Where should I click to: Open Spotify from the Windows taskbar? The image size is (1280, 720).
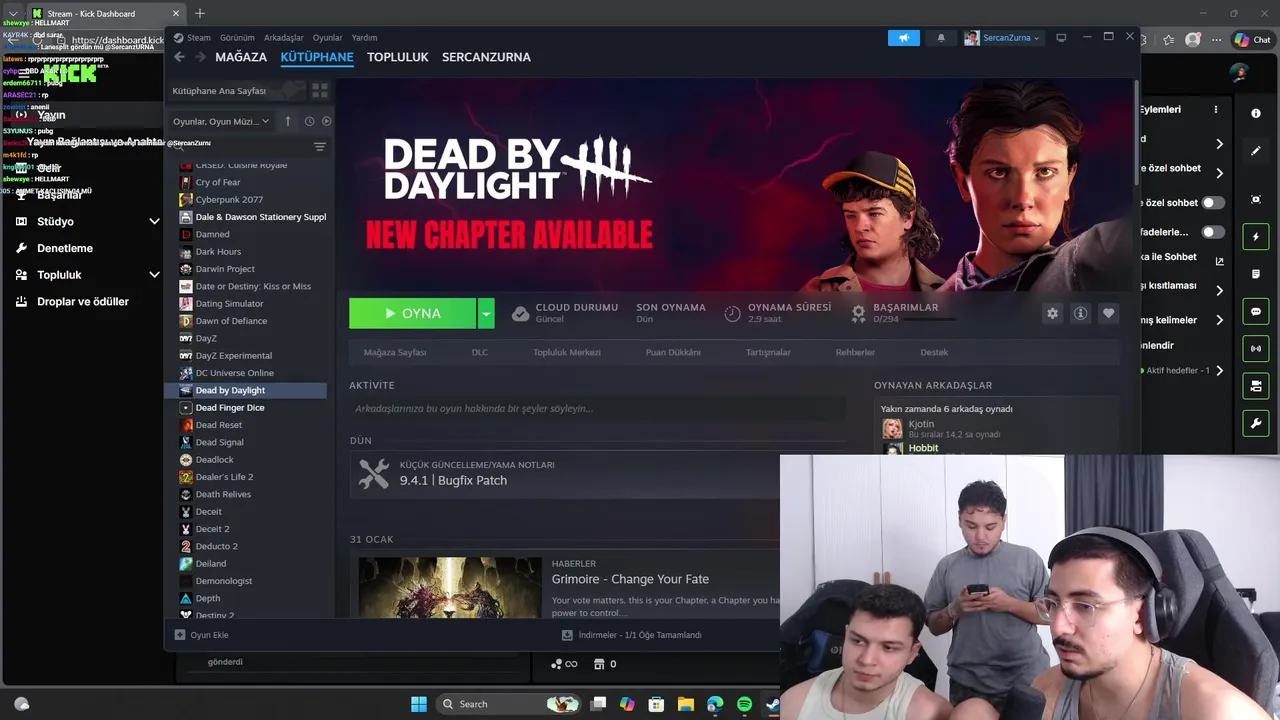tap(744, 704)
